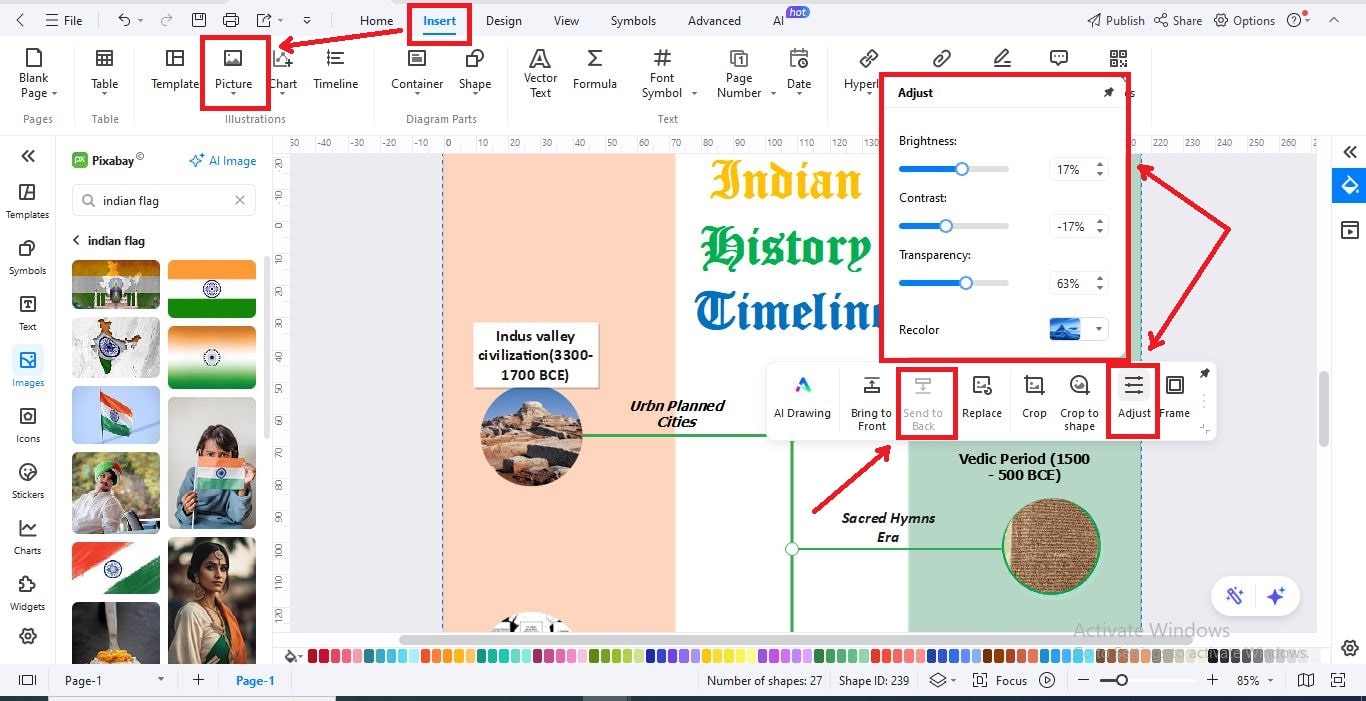Insert a Timeline
The width and height of the screenshot is (1366, 701).
tap(336, 70)
